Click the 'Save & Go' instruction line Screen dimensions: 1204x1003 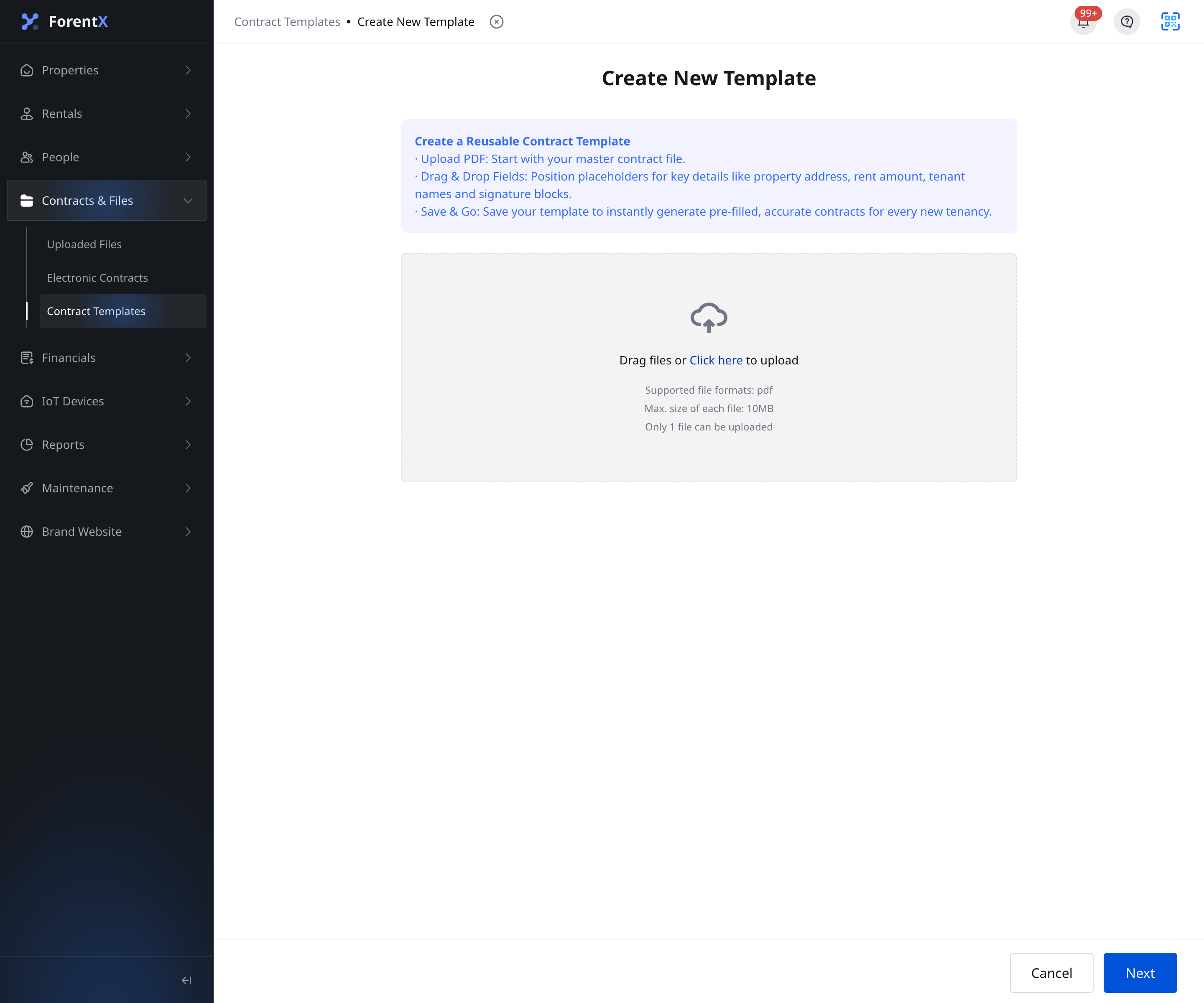(x=703, y=211)
